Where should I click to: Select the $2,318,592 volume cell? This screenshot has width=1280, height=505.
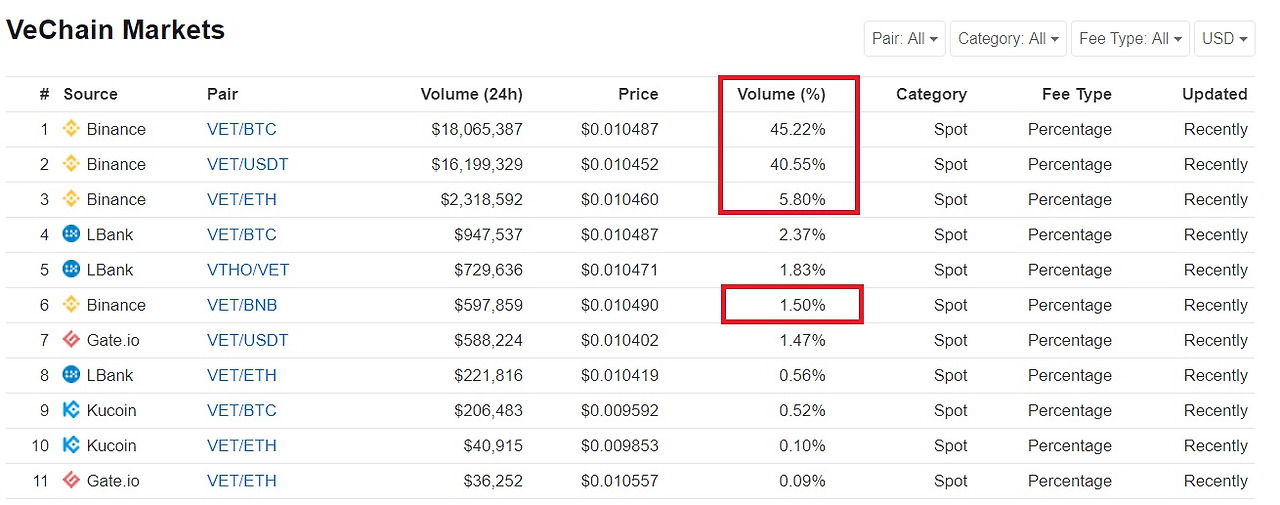pyautogui.click(x=481, y=199)
